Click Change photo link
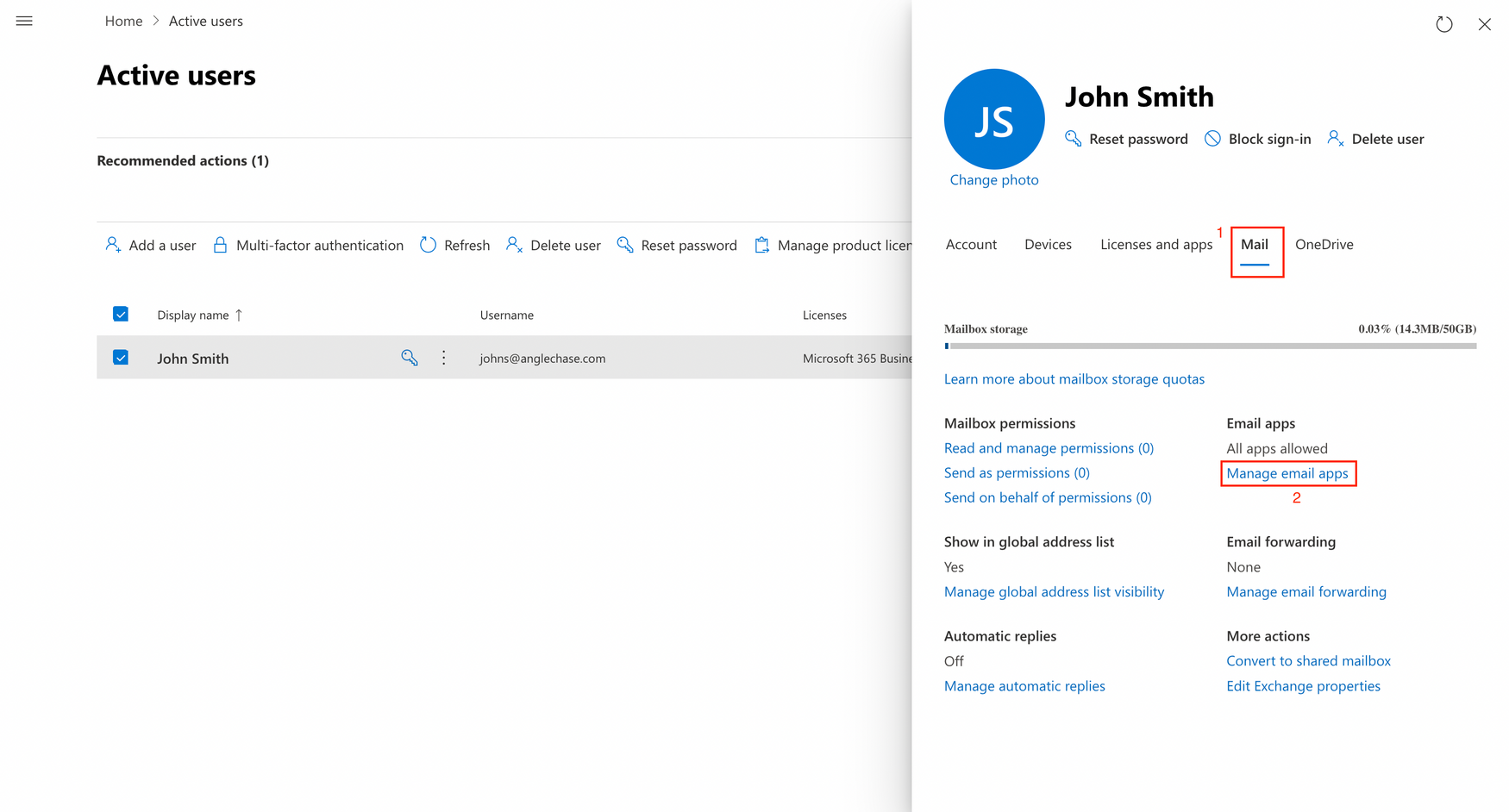 tap(994, 179)
